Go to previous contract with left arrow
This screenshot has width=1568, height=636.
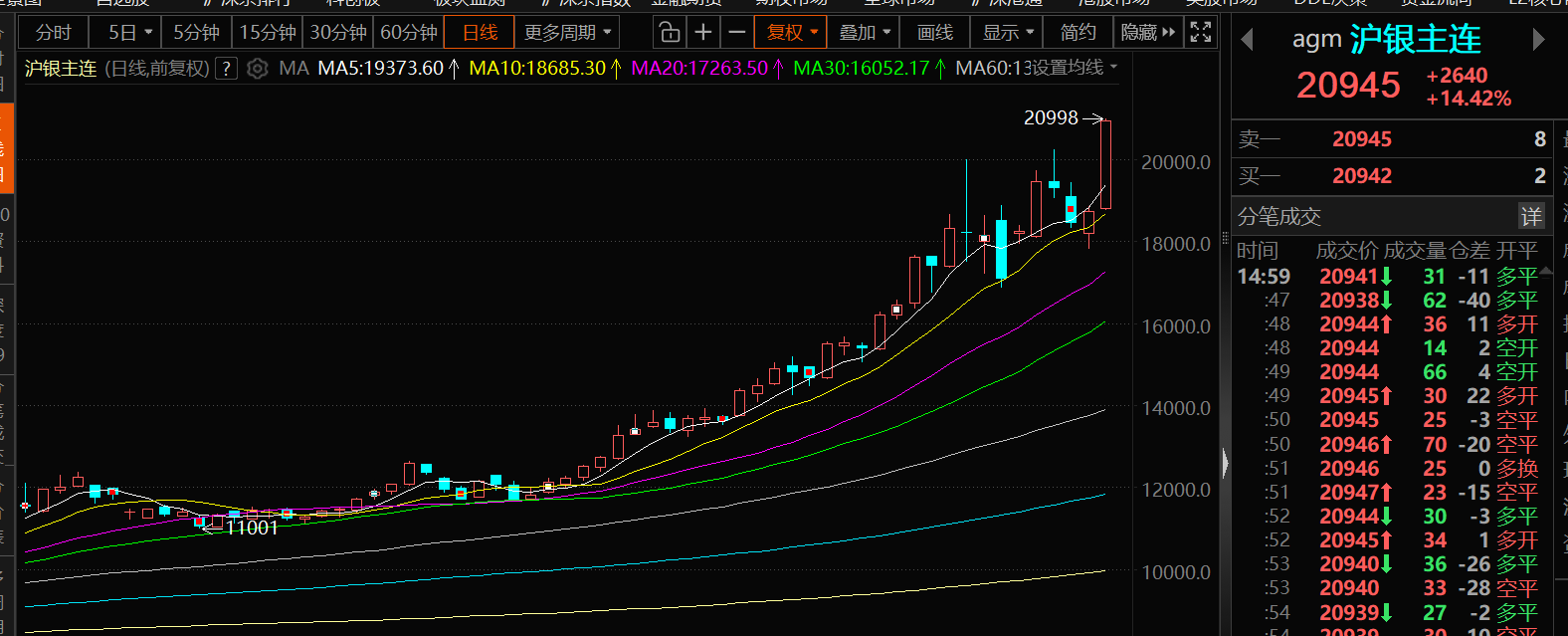tap(1247, 40)
